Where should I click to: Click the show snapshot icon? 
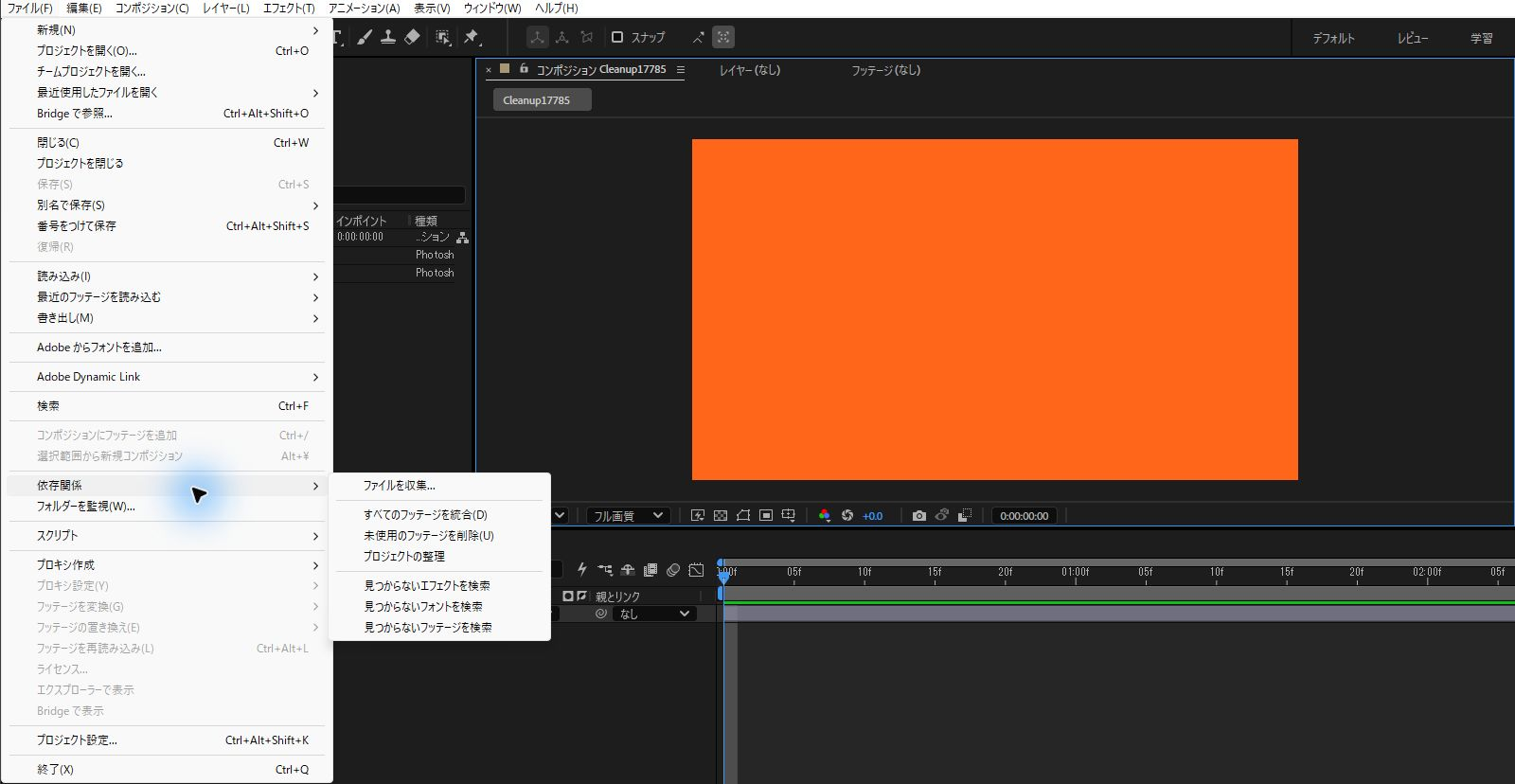tap(941, 515)
